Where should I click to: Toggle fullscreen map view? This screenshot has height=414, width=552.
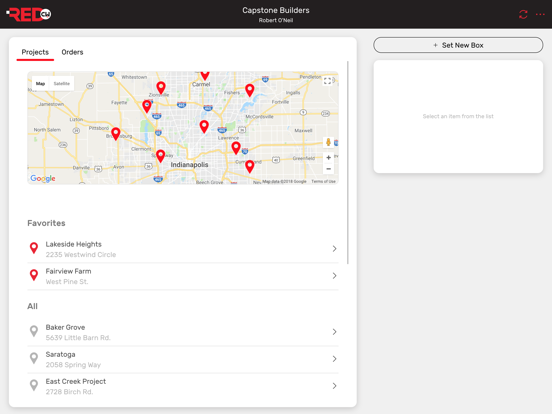click(x=327, y=81)
